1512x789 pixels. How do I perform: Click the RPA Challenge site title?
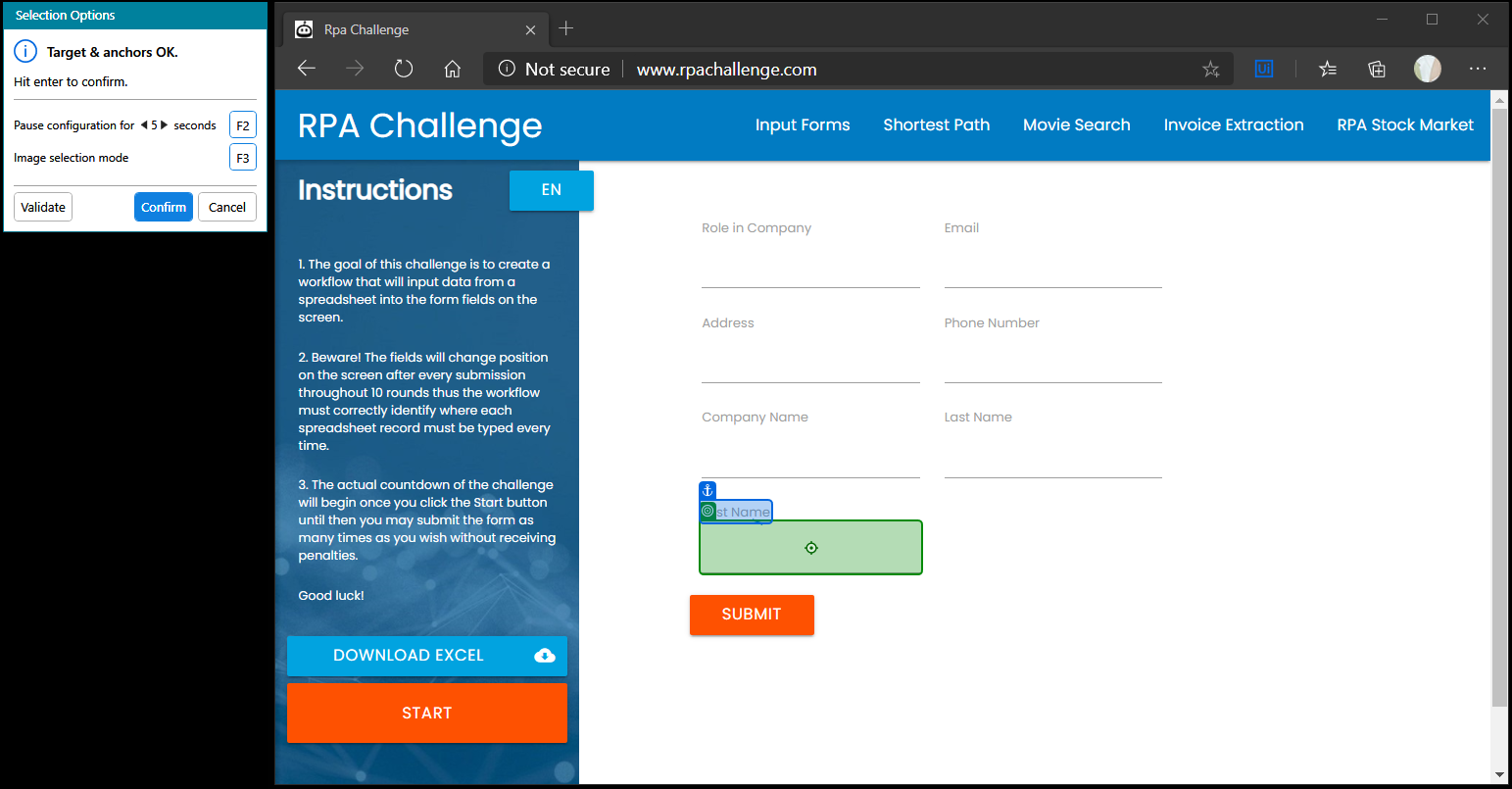pos(419,125)
